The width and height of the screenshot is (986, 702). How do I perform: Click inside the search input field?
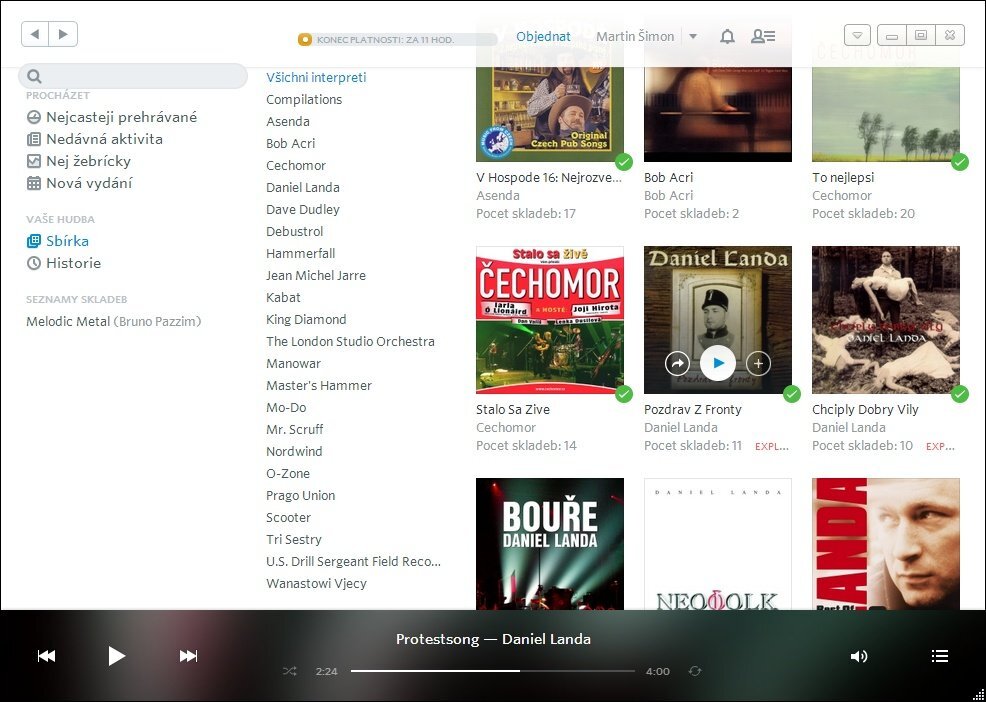click(140, 75)
